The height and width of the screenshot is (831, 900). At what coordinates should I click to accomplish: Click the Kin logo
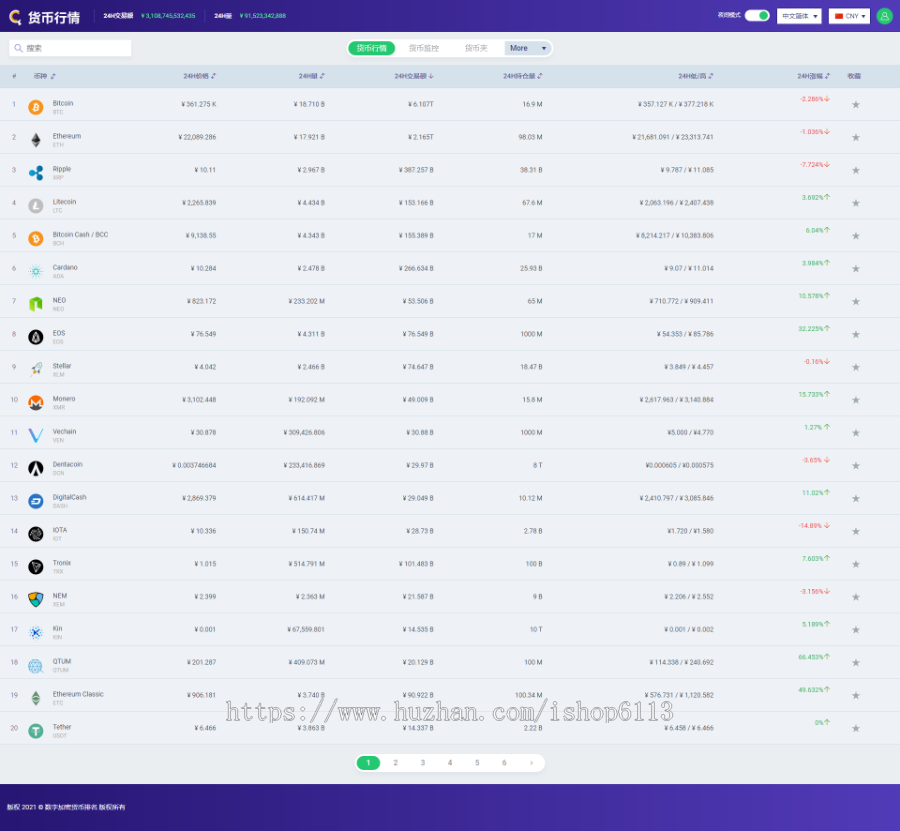pyautogui.click(x=36, y=632)
